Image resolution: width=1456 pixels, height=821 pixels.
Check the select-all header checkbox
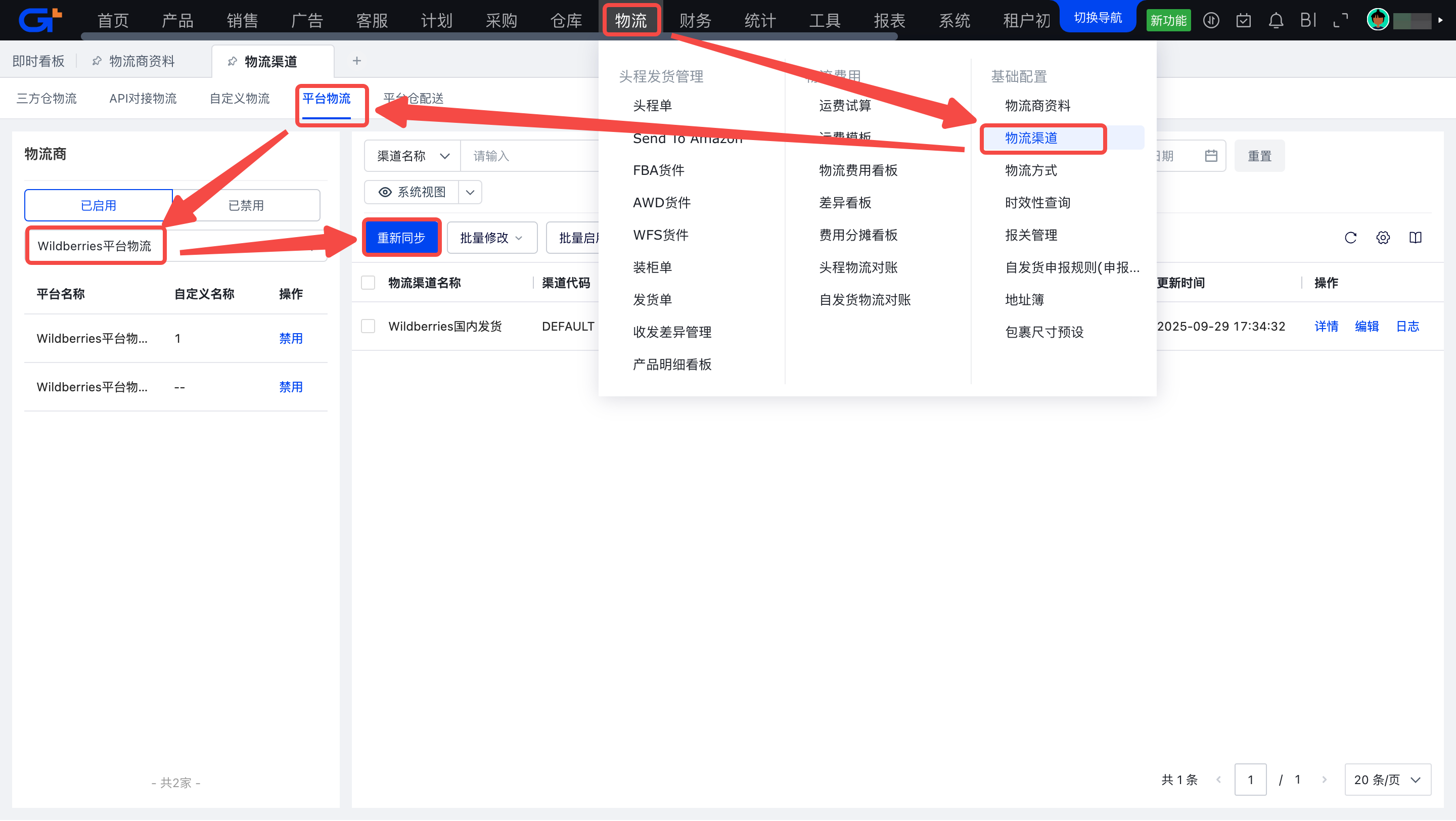(368, 283)
